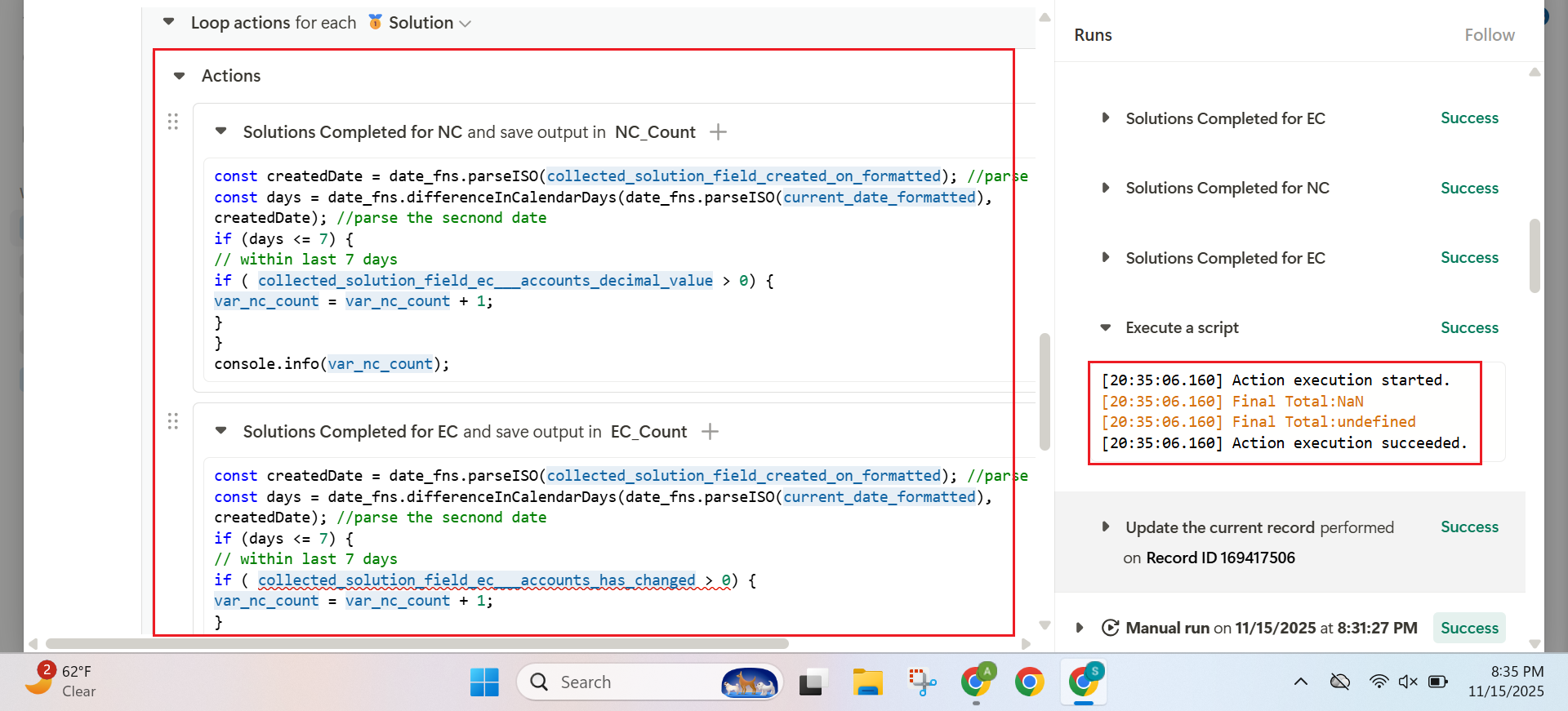Open the Snipping Tool taskbar icon

[921, 682]
